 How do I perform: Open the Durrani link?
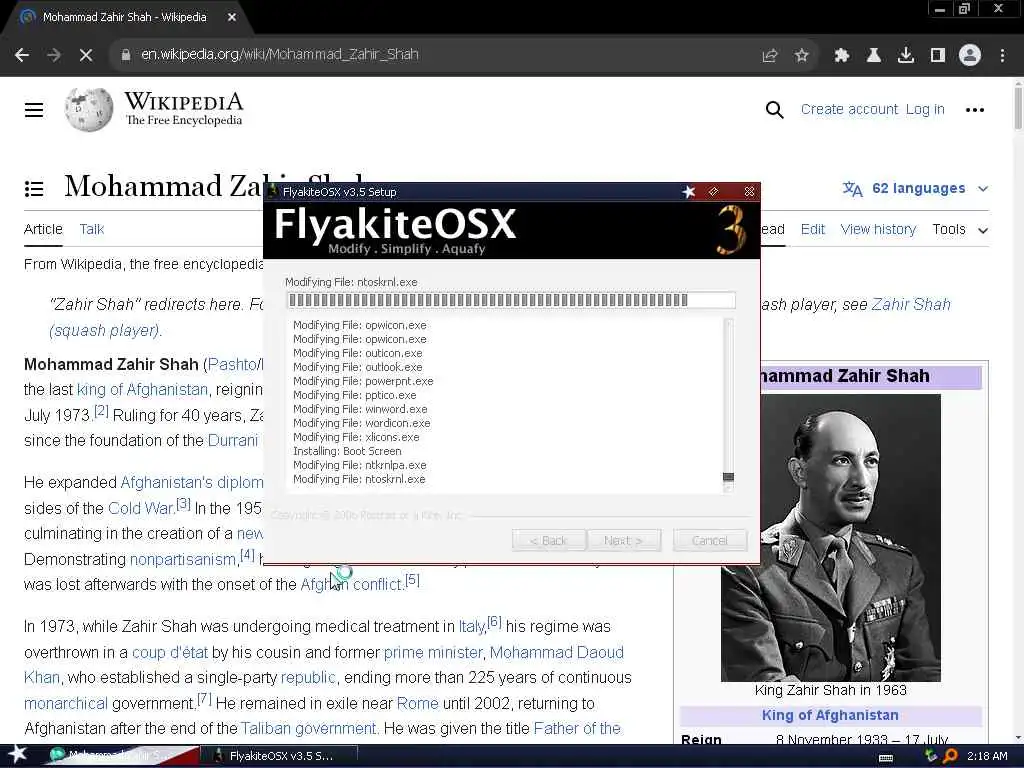(233, 441)
